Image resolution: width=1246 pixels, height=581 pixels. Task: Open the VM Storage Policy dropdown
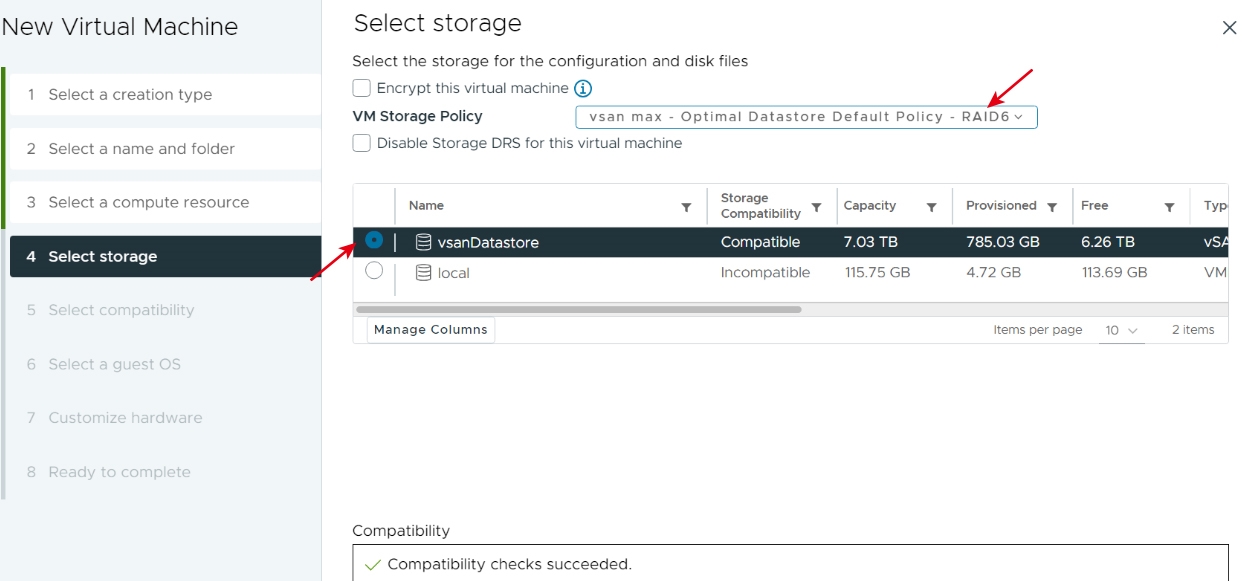(806, 117)
